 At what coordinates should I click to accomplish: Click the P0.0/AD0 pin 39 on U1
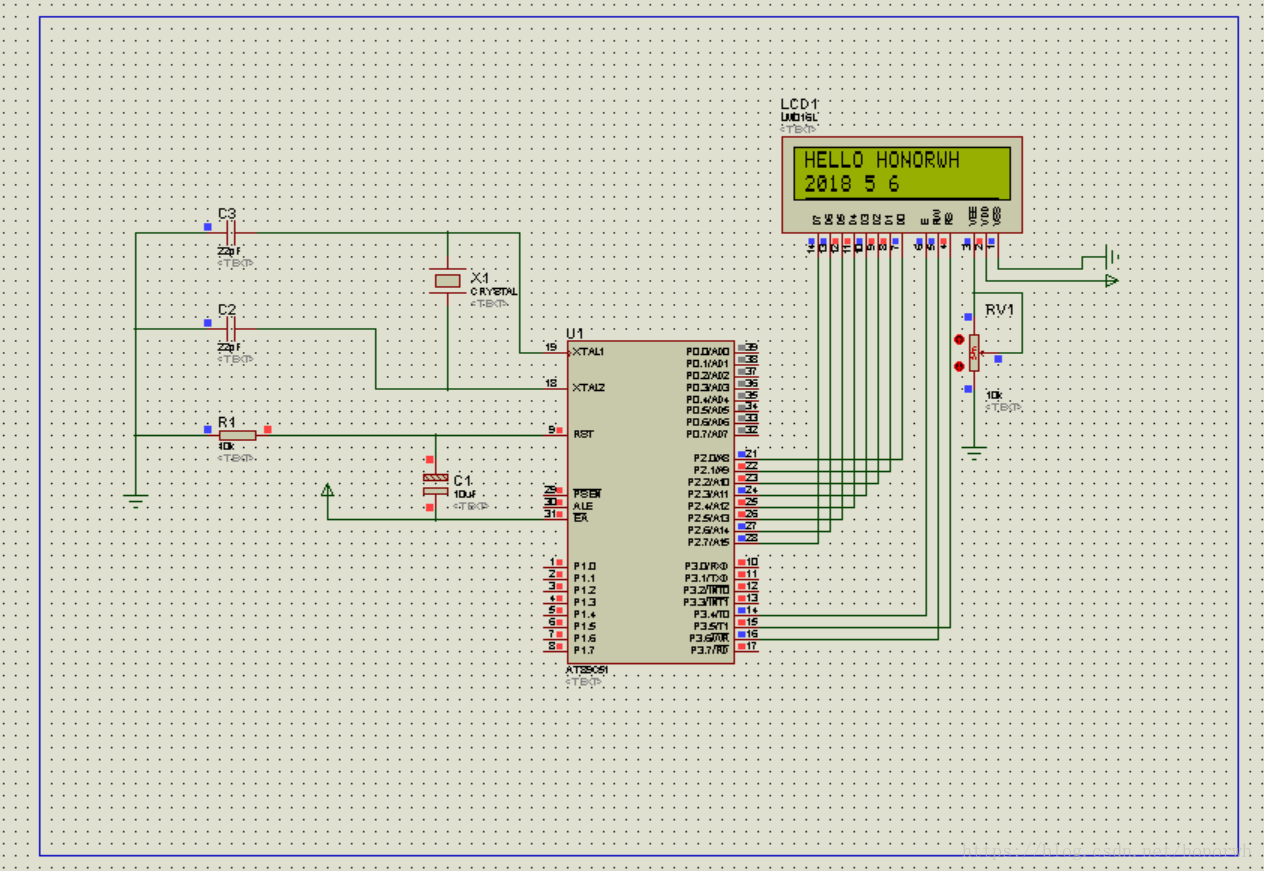tap(747, 351)
